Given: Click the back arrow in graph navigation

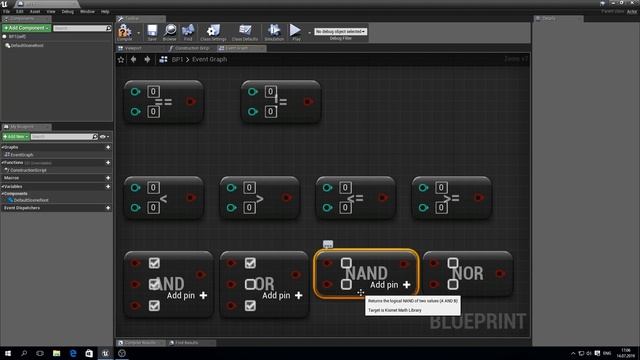Looking at the screenshot, I should click(133, 60).
